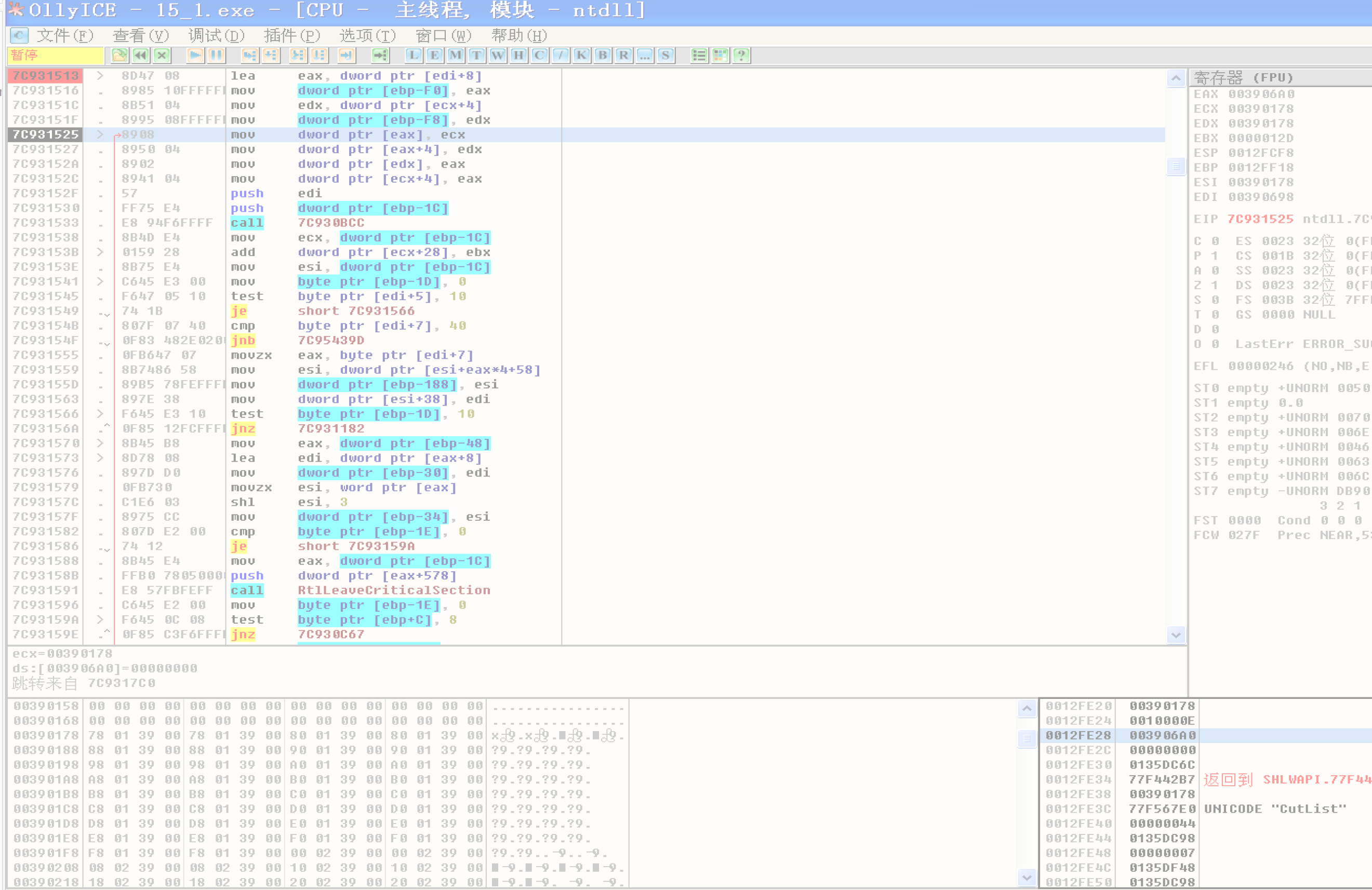Select the EAX register value 003906A0
The width and height of the screenshot is (1372, 890).
pyautogui.click(x=1261, y=94)
